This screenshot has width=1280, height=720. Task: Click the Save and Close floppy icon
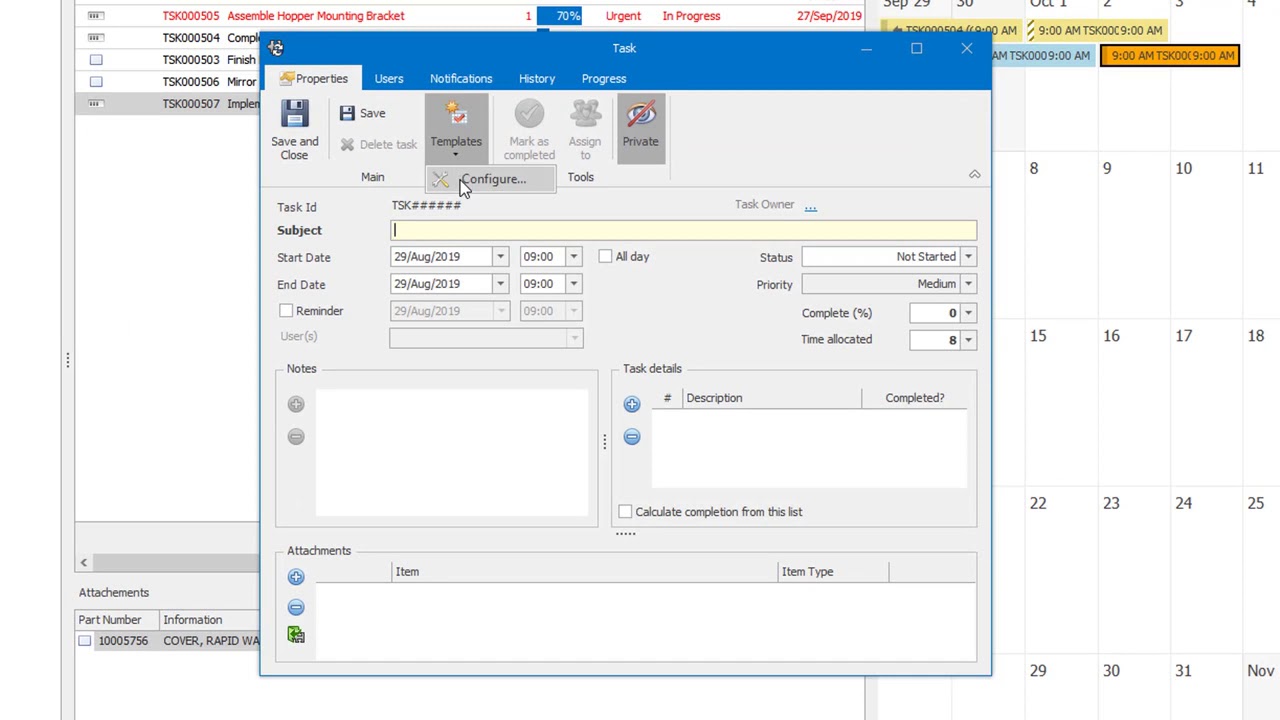tap(294, 114)
